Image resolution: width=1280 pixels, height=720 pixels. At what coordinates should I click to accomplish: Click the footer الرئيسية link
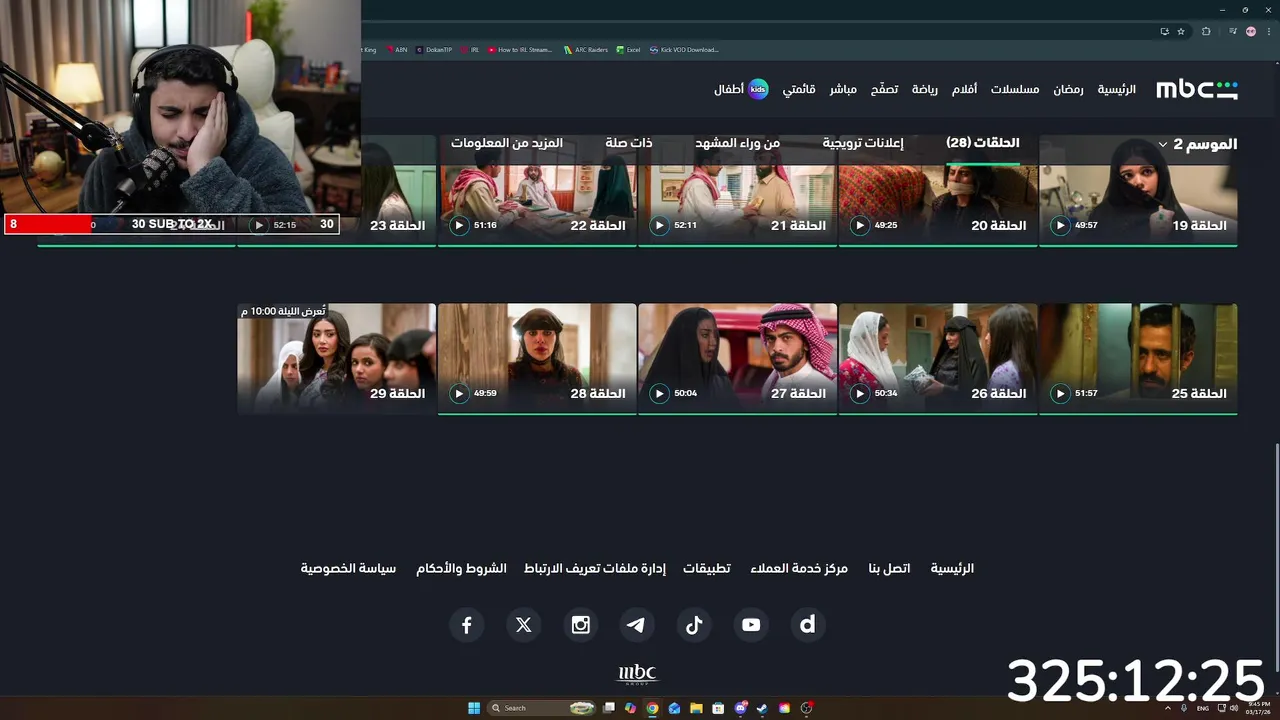pyautogui.click(x=952, y=569)
